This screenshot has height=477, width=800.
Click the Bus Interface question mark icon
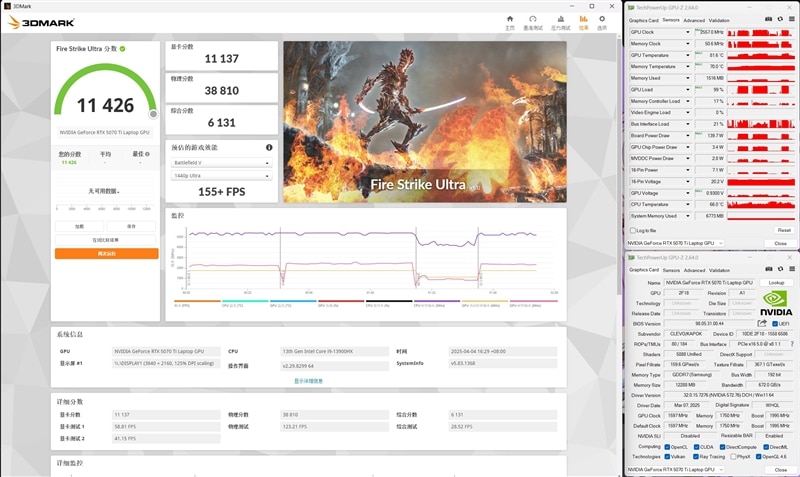coord(790,343)
